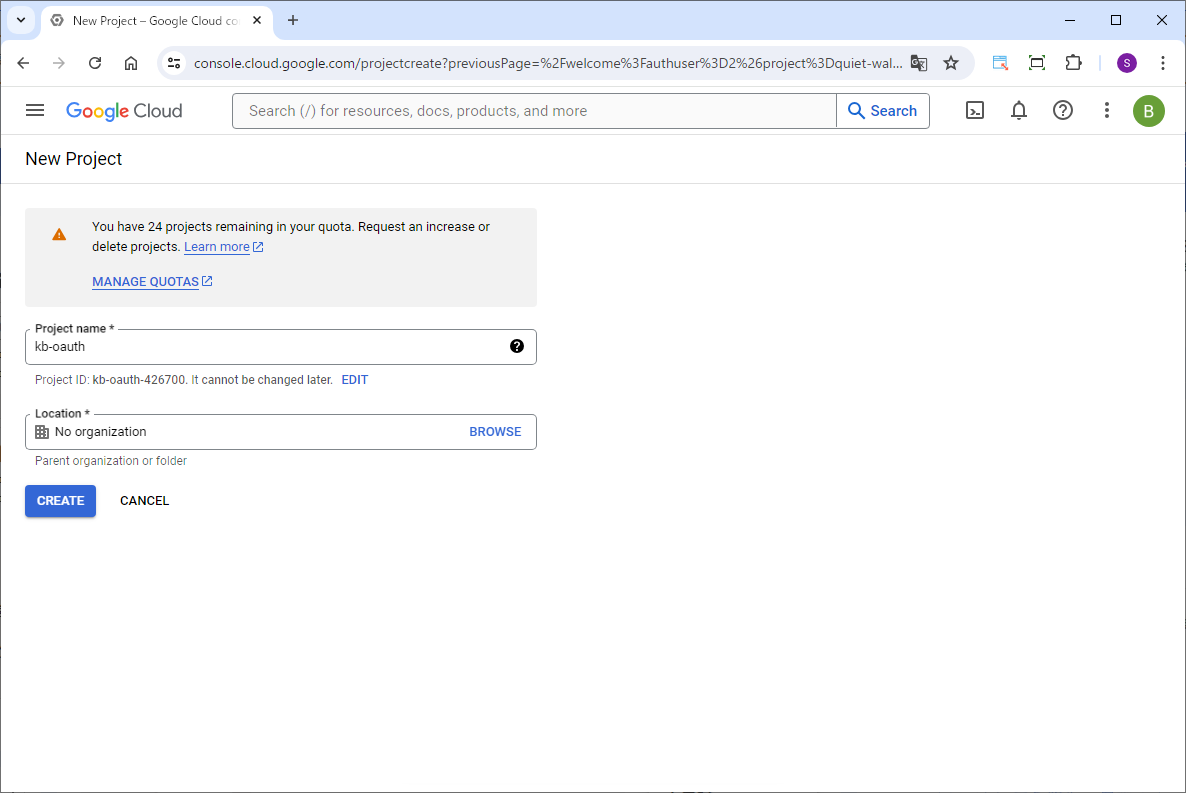The height and width of the screenshot is (793, 1186).
Task: Open the notifications bell
Action: point(1019,111)
